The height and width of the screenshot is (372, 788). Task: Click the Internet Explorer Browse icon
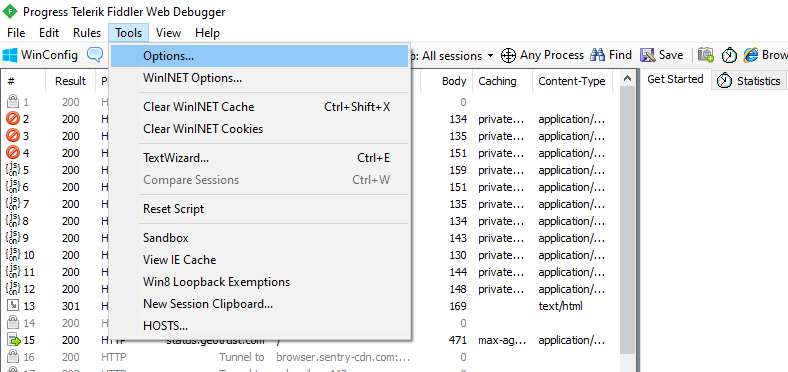751,55
